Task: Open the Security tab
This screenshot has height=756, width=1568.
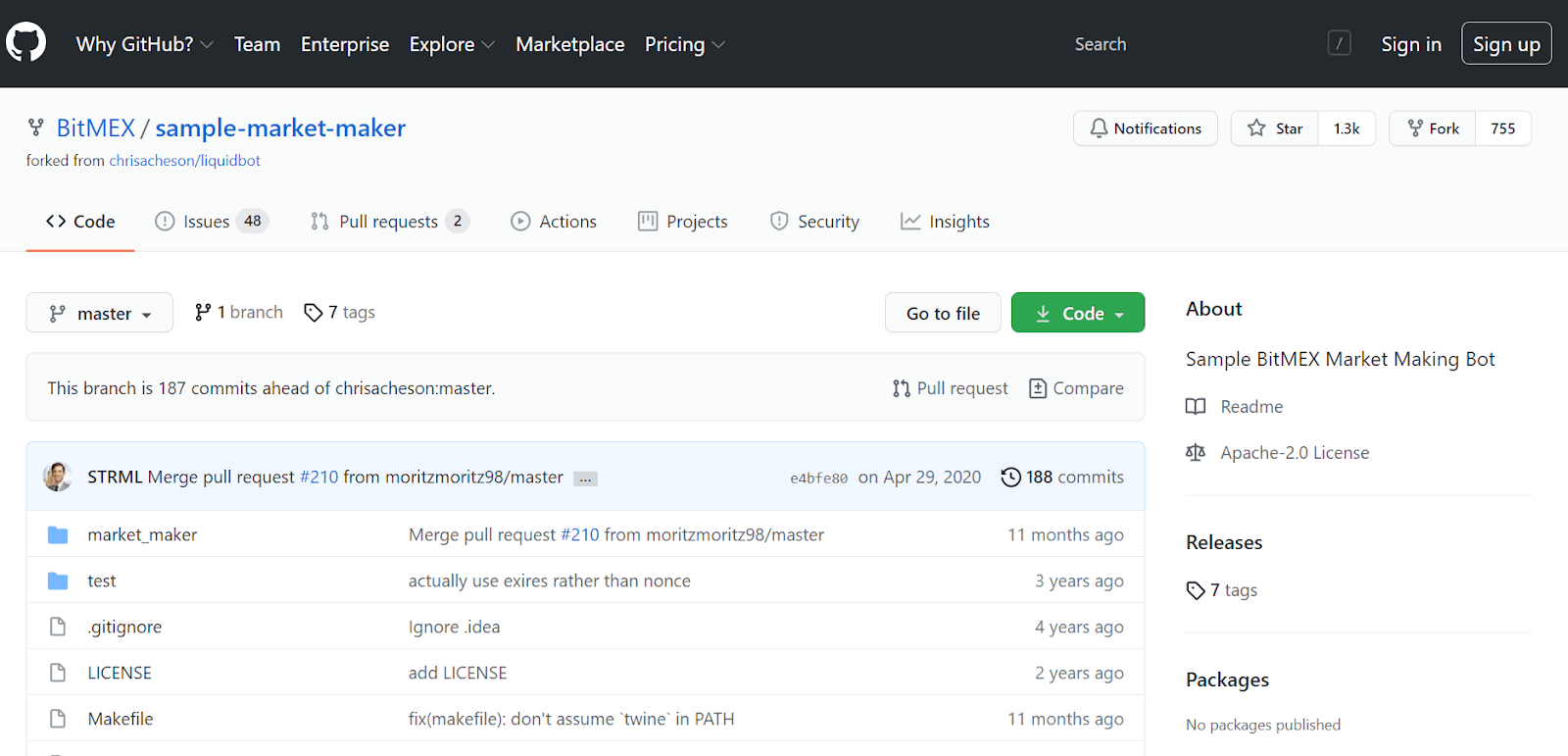Action: coord(814,222)
